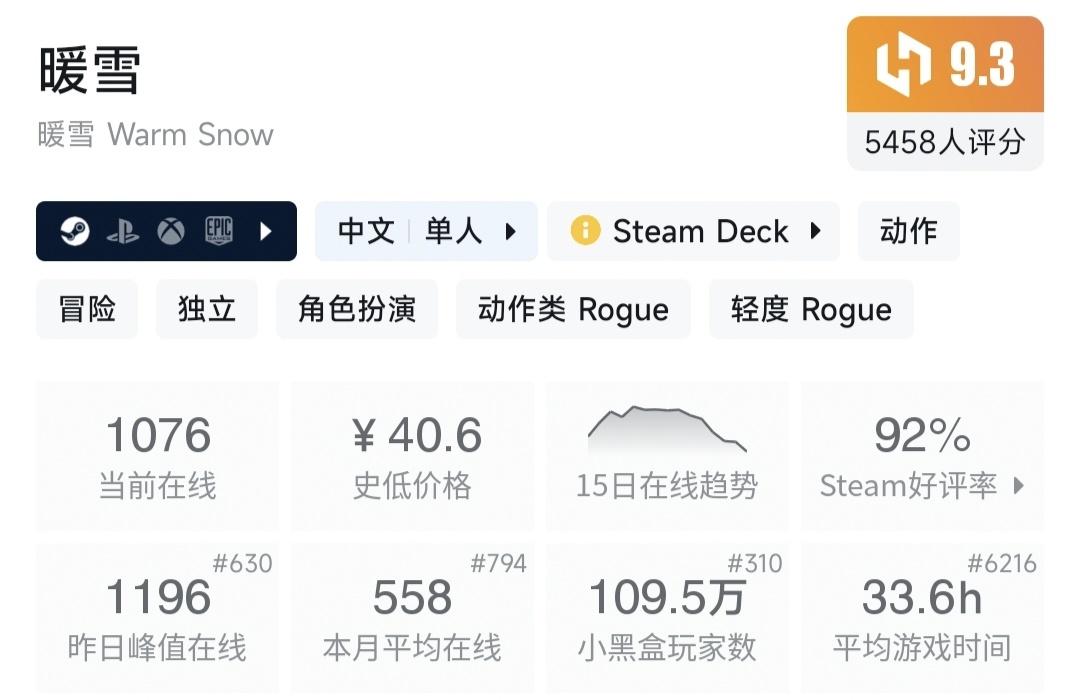Select the 动作 genre tag
Screen dimensions: 1080x700
(x=908, y=231)
